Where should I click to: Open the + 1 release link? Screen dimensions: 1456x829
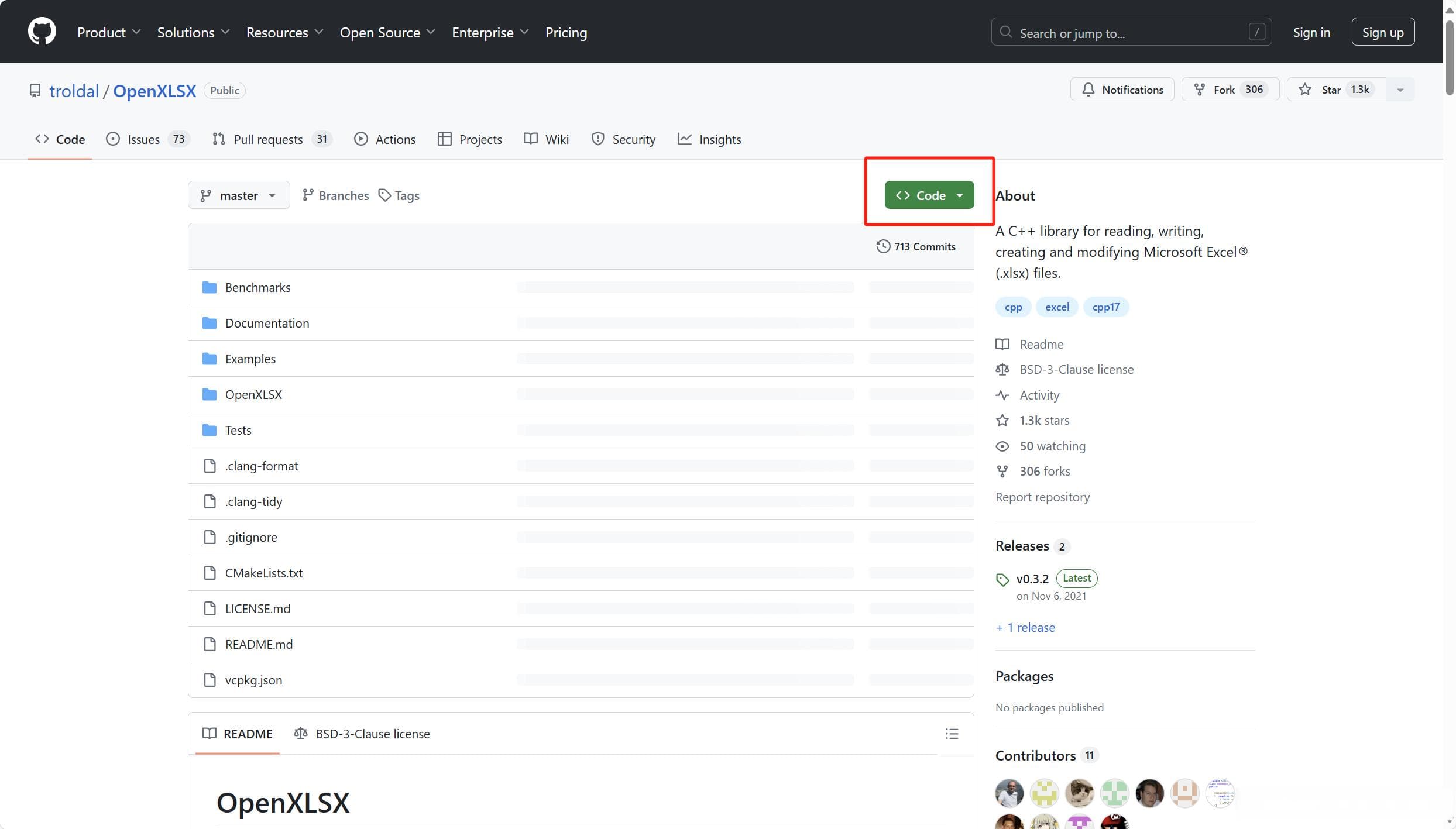point(1025,627)
